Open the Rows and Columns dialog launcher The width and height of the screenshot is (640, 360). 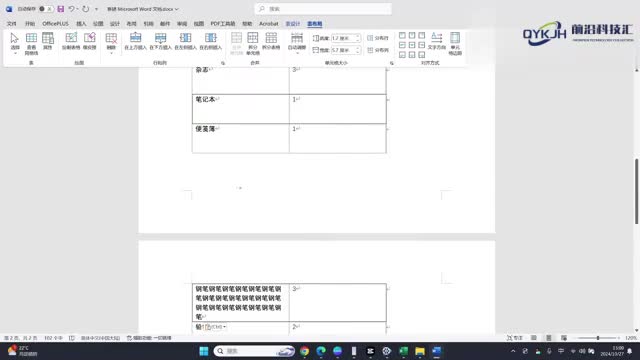click(x=223, y=63)
